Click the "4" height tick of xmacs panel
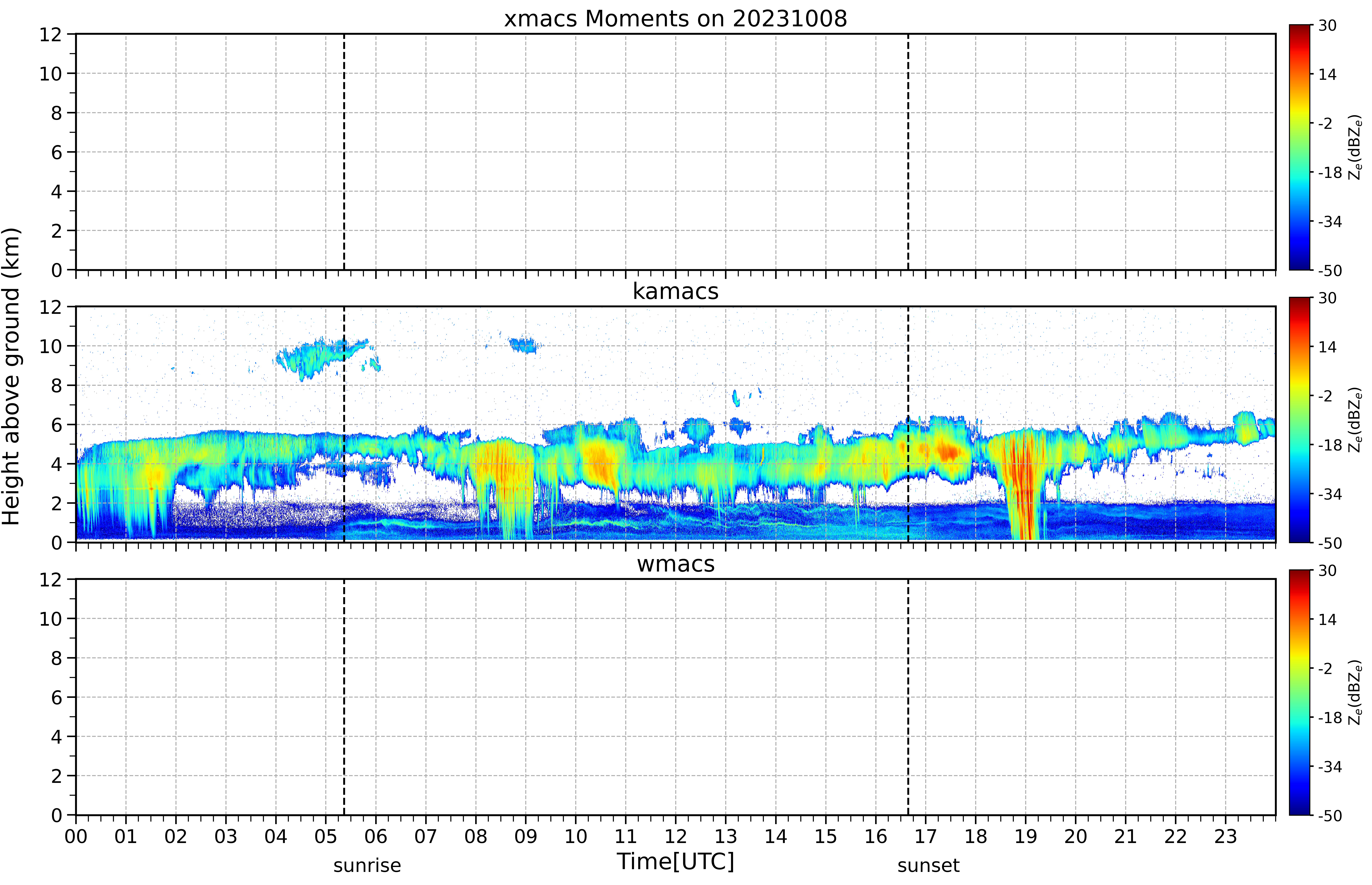This screenshot has width=1372, height=885. click(56, 191)
